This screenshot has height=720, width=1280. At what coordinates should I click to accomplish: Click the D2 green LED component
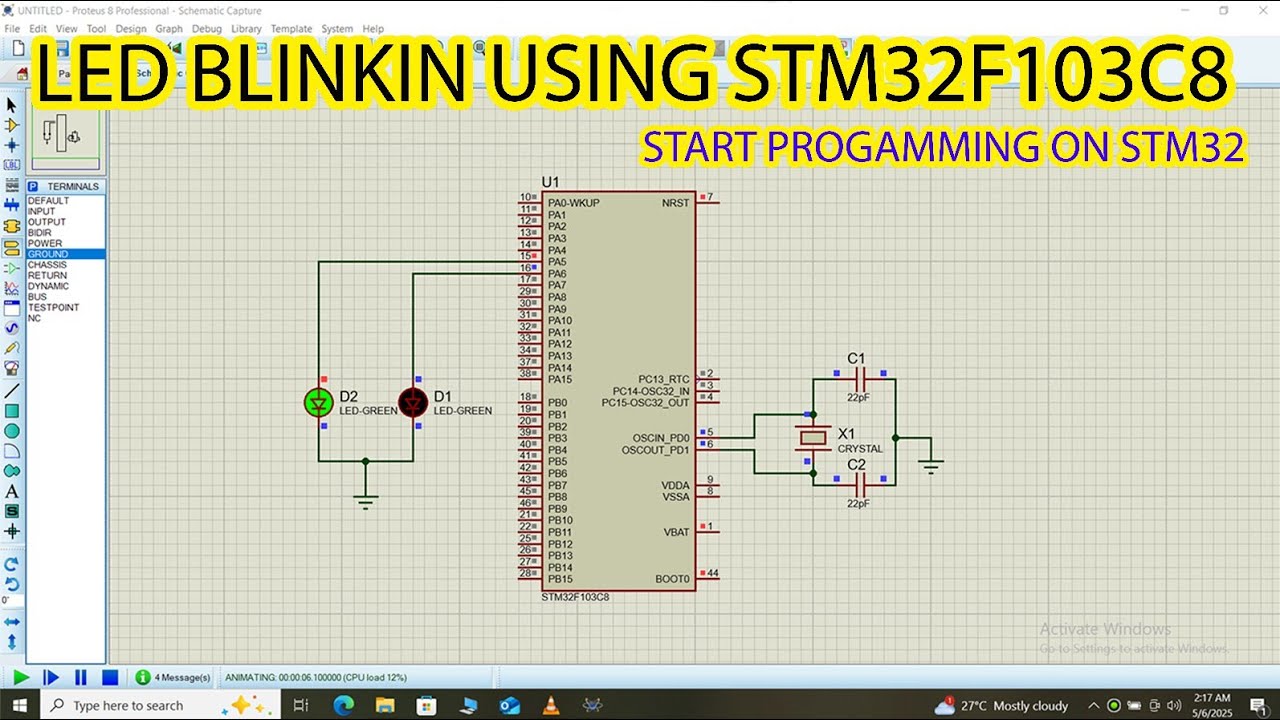tap(319, 402)
